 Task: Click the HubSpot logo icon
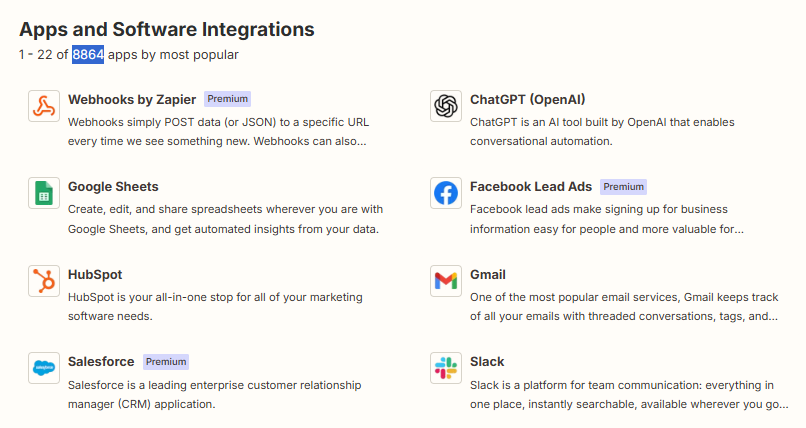pyautogui.click(x=44, y=281)
